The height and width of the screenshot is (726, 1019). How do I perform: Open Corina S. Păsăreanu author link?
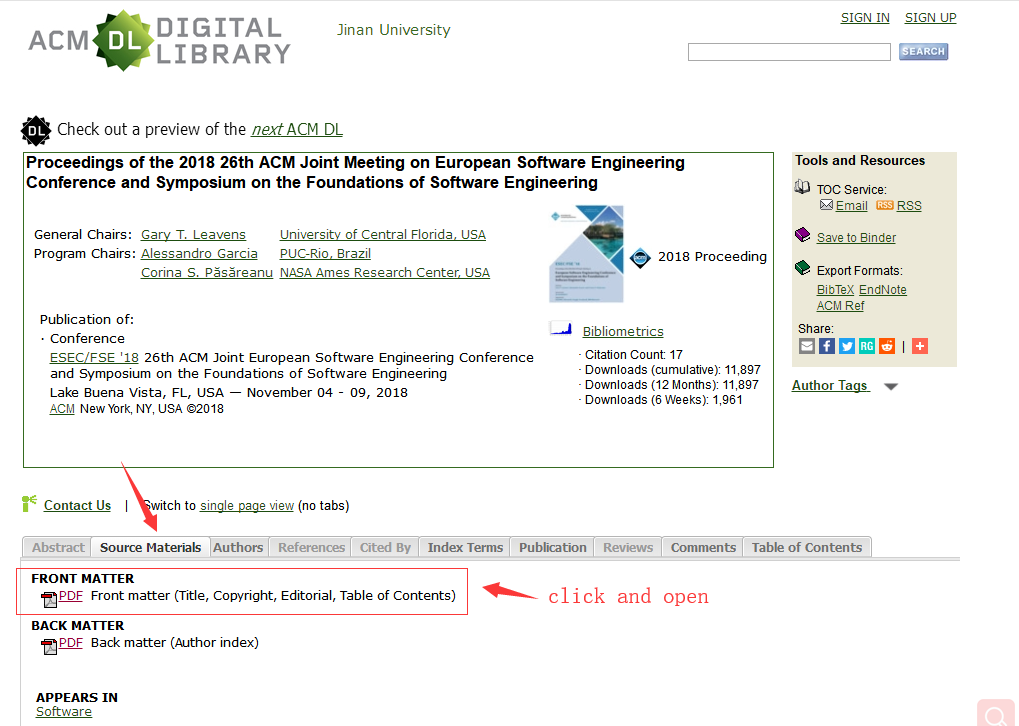click(x=207, y=272)
